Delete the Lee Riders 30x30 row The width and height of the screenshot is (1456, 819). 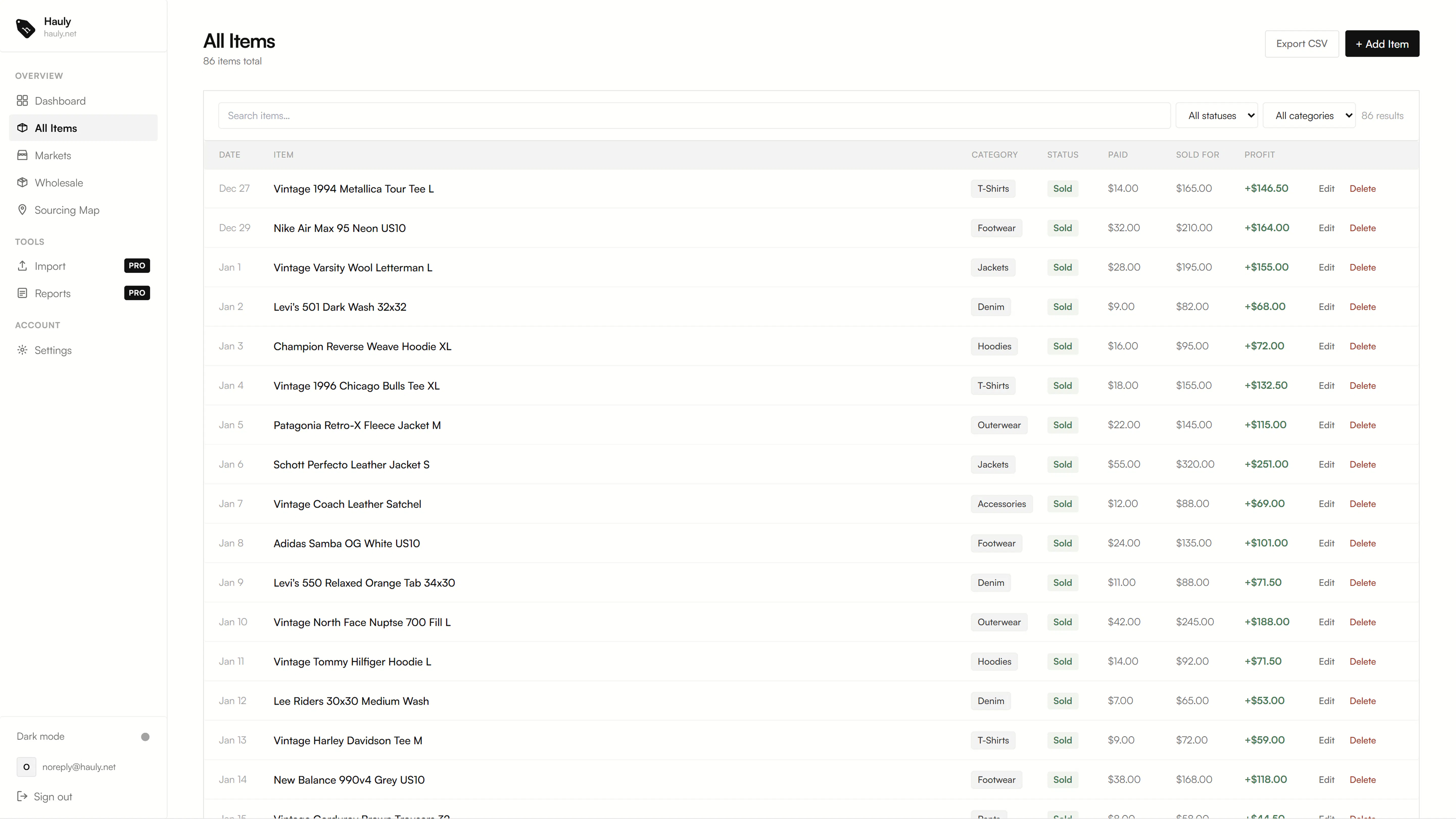tap(1362, 701)
